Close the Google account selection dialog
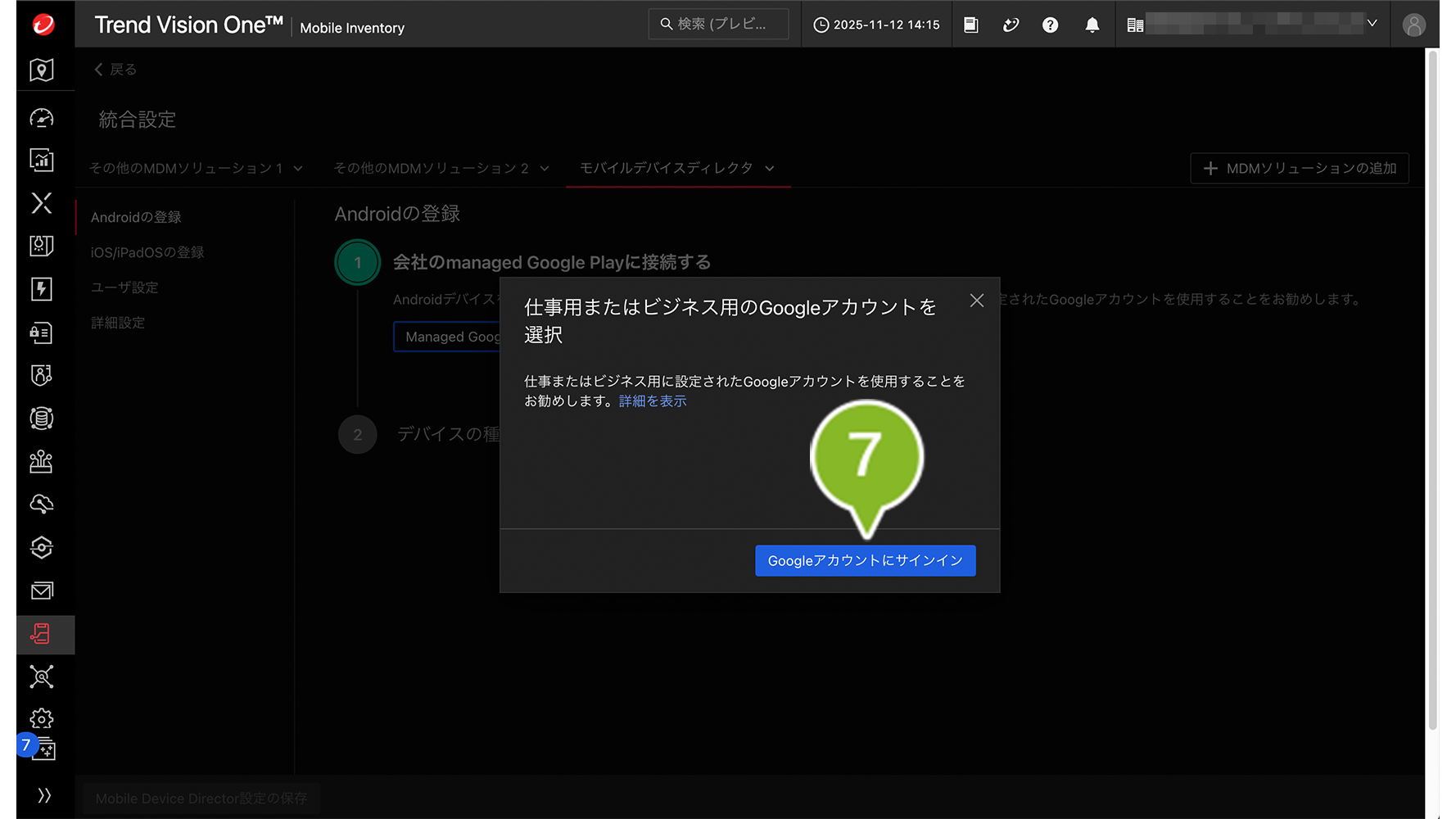The image size is (1456, 819). click(976, 301)
